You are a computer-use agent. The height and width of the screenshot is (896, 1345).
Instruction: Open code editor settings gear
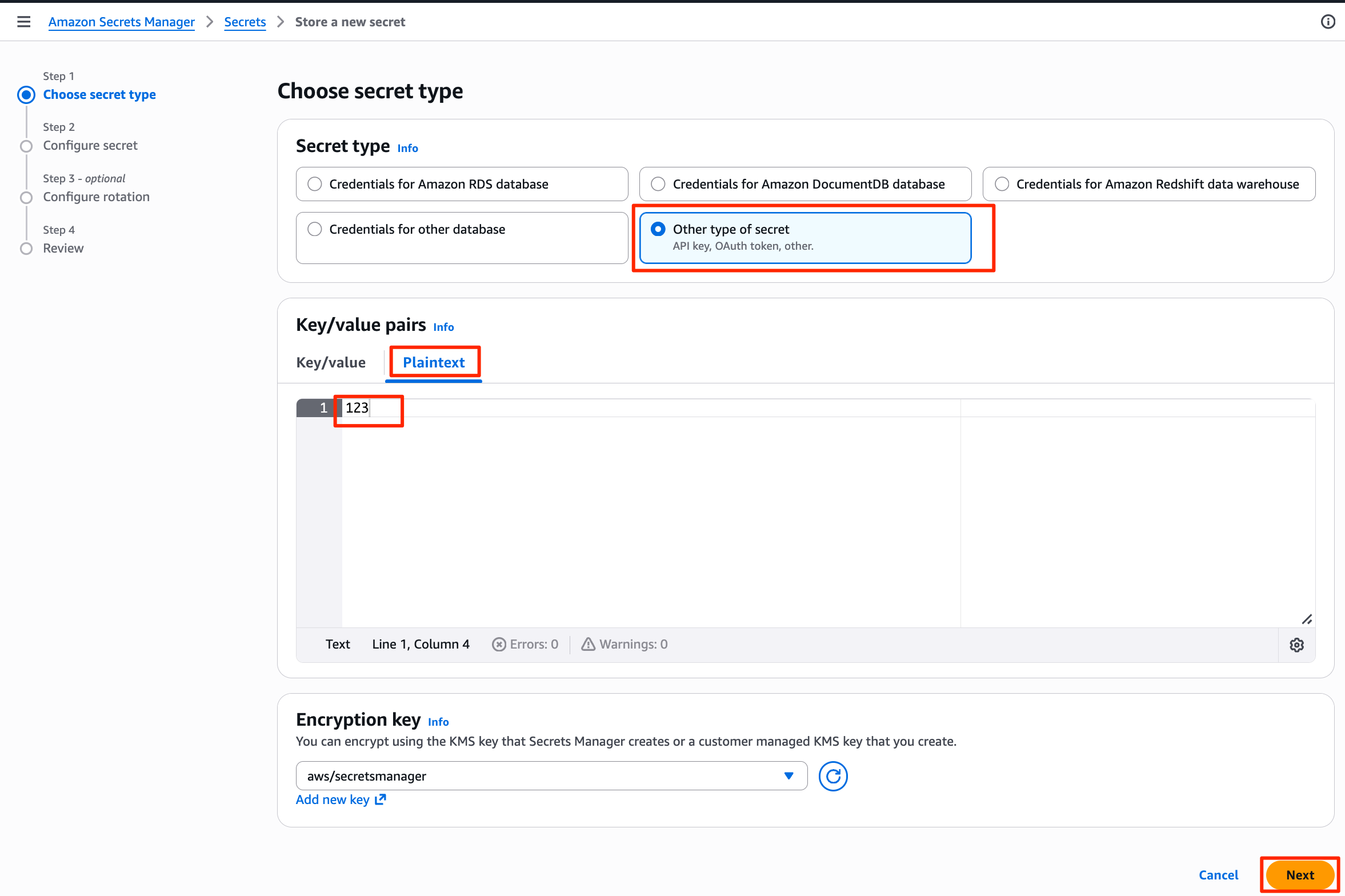pos(1297,645)
